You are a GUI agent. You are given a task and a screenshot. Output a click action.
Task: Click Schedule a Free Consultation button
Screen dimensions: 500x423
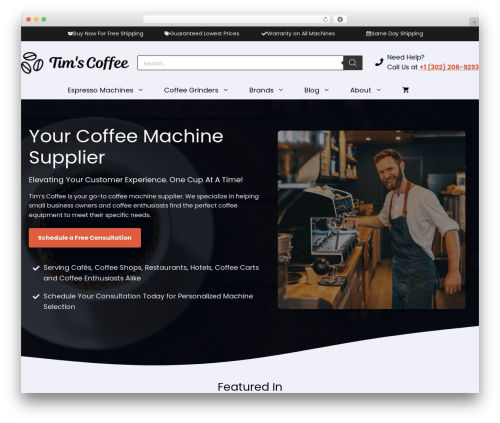pyautogui.click(x=85, y=238)
